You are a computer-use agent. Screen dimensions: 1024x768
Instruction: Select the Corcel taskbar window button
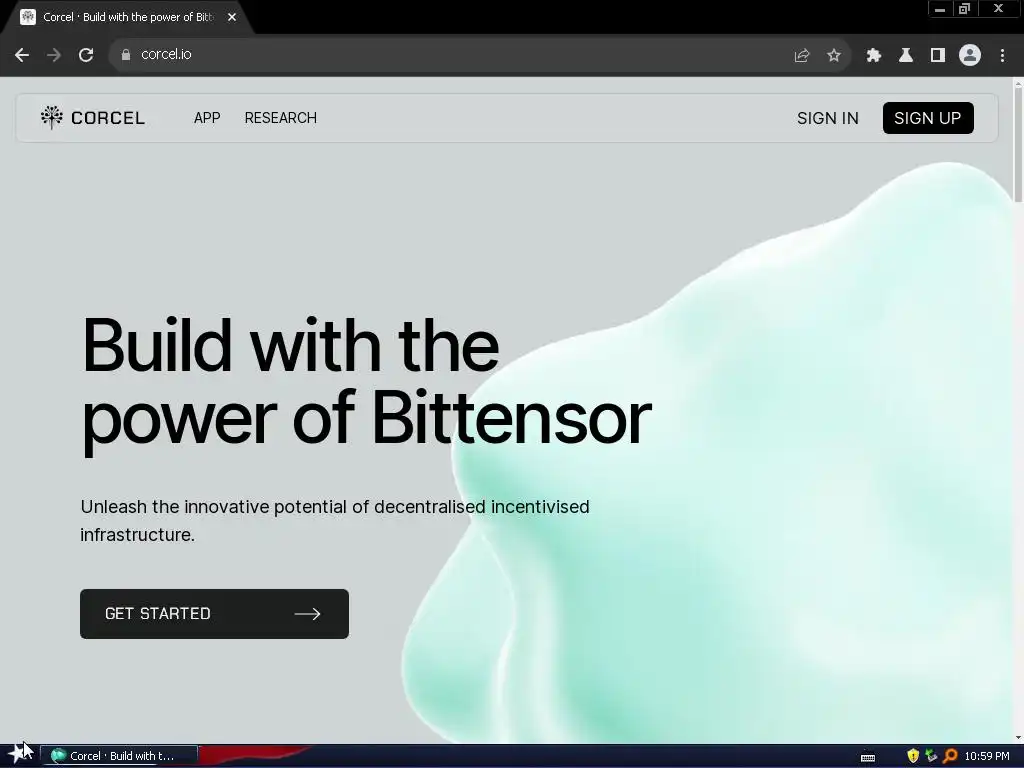click(119, 756)
